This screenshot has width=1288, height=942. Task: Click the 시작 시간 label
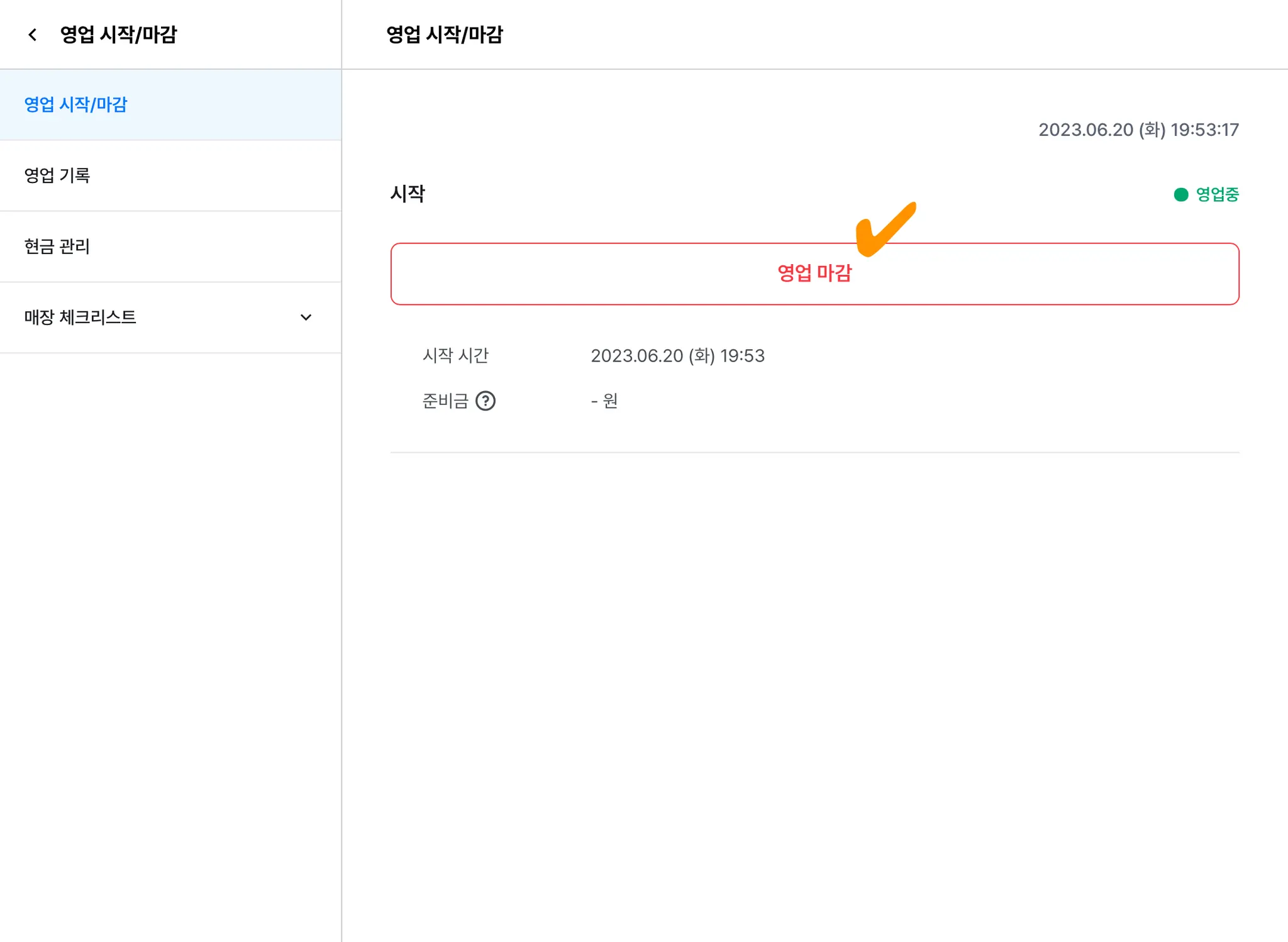(455, 356)
